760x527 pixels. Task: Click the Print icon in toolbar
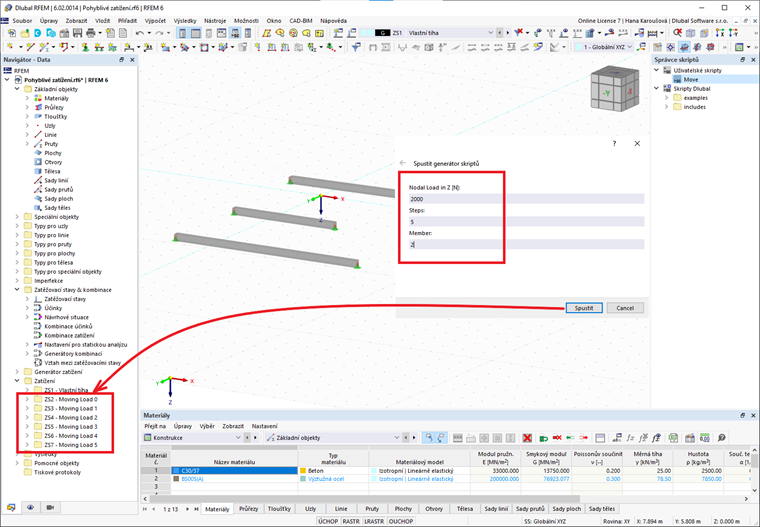(x=90, y=33)
